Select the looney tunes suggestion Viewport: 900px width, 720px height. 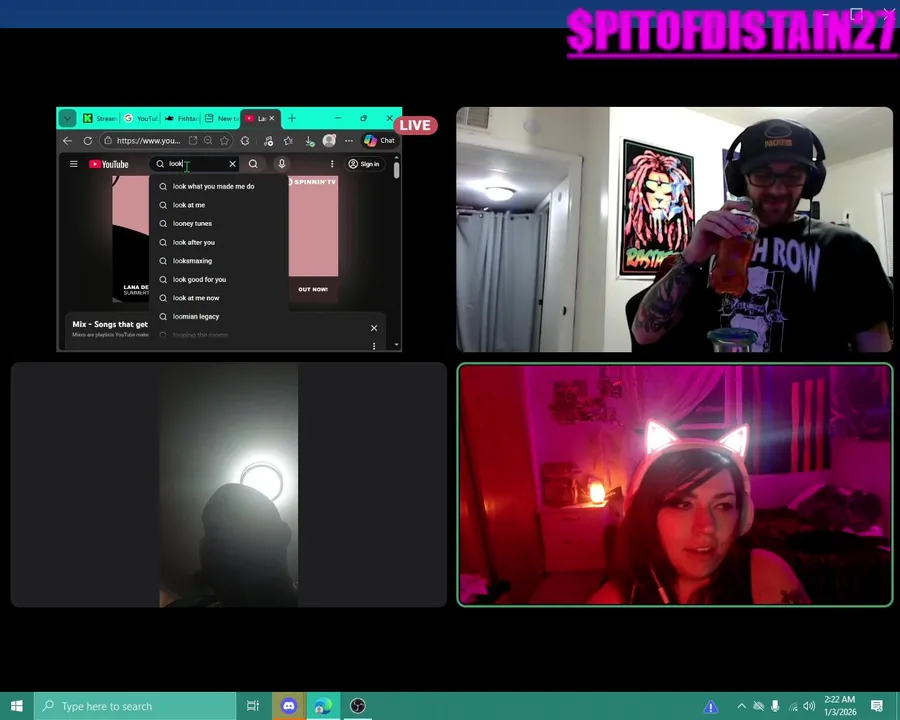(219, 223)
